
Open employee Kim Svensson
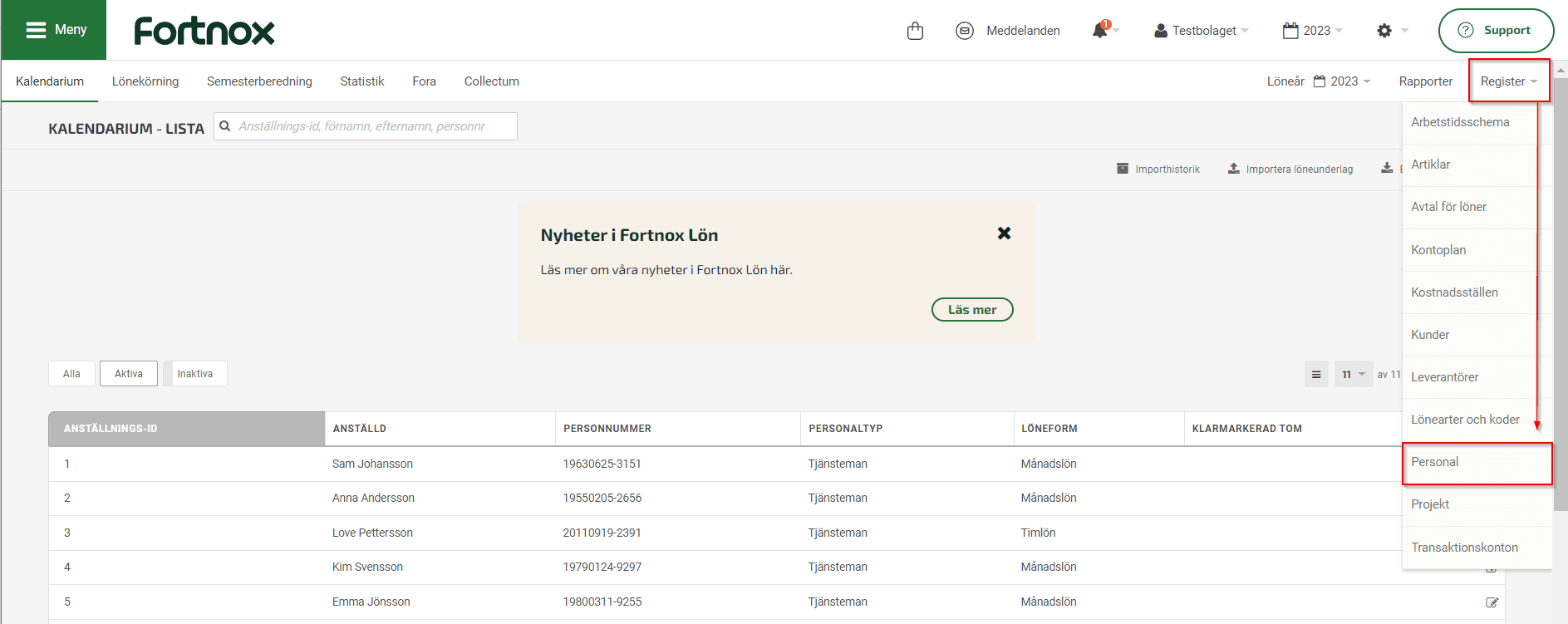pyautogui.click(x=367, y=567)
